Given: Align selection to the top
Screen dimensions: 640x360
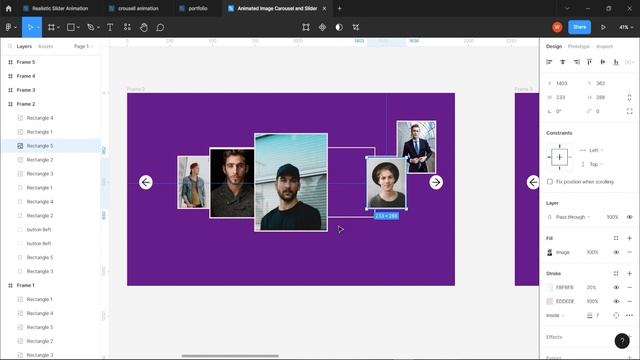Looking at the screenshot, I should 589,62.
